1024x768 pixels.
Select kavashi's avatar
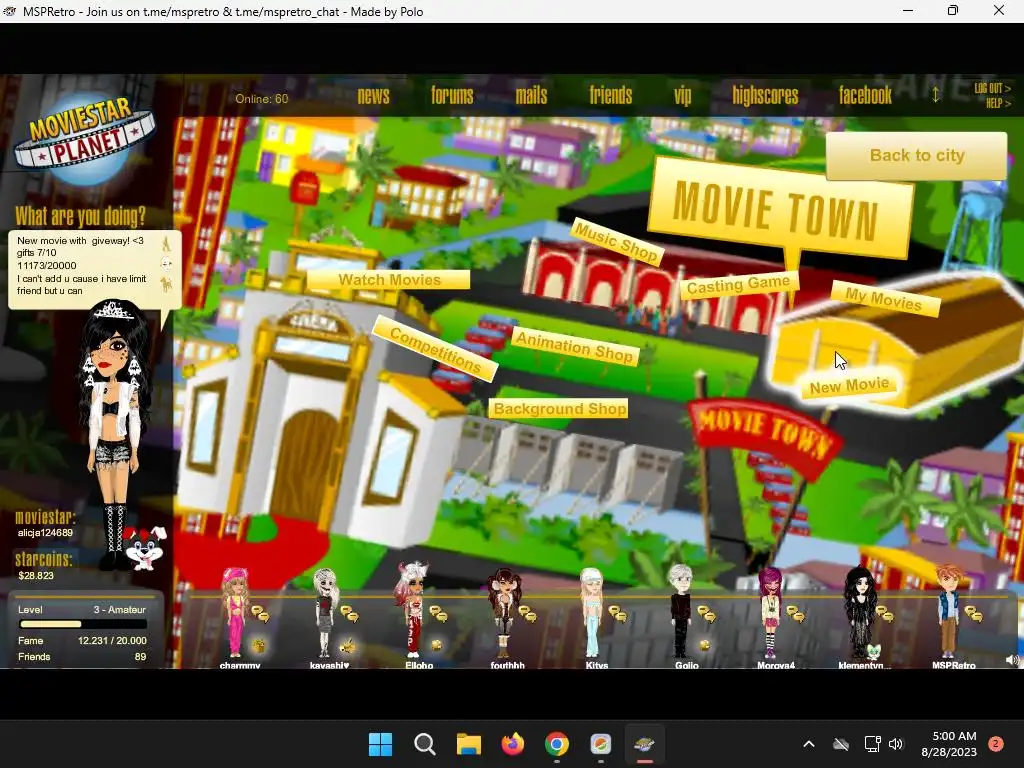coord(325,612)
